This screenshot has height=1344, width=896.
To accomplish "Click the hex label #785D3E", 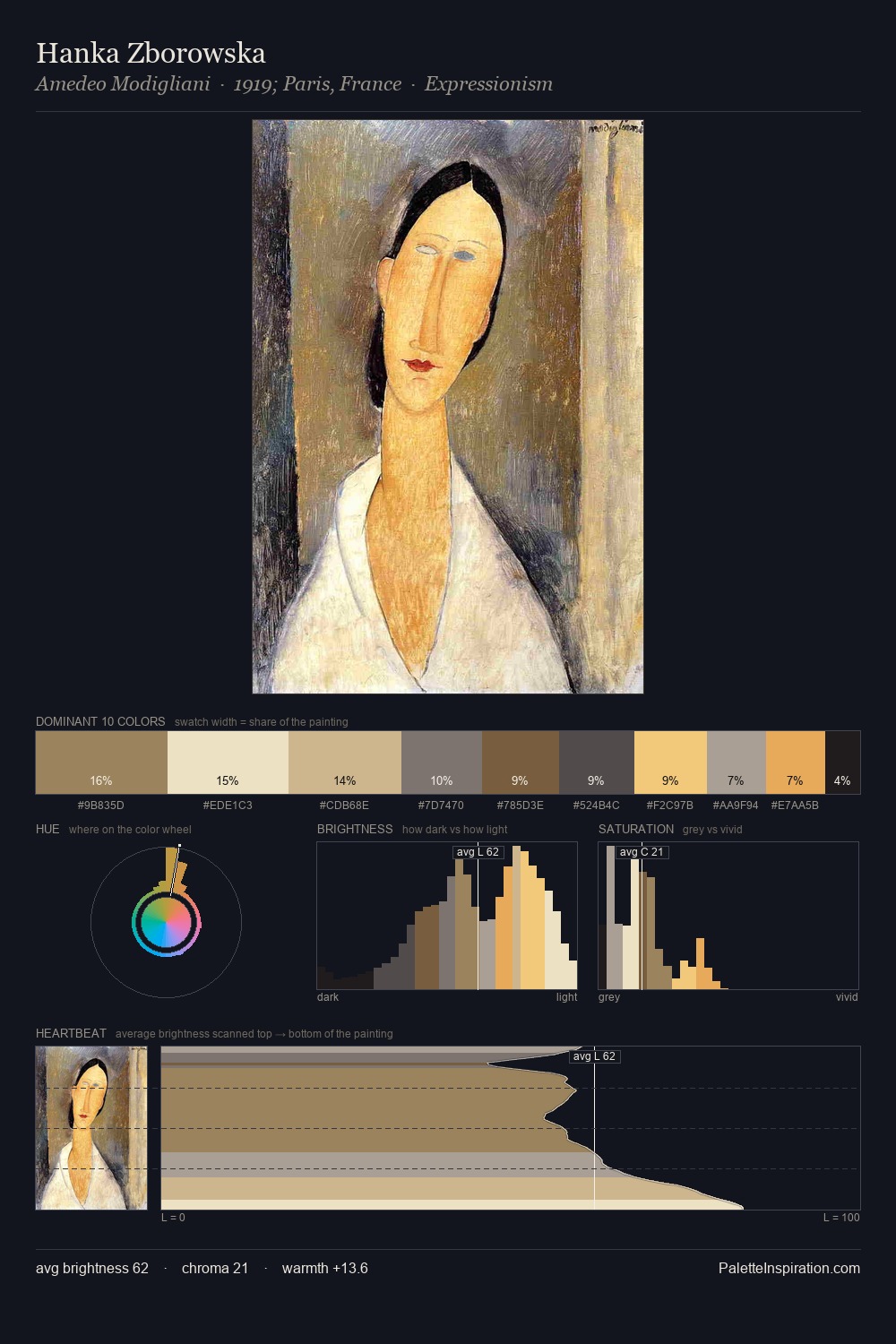I will click(521, 806).
